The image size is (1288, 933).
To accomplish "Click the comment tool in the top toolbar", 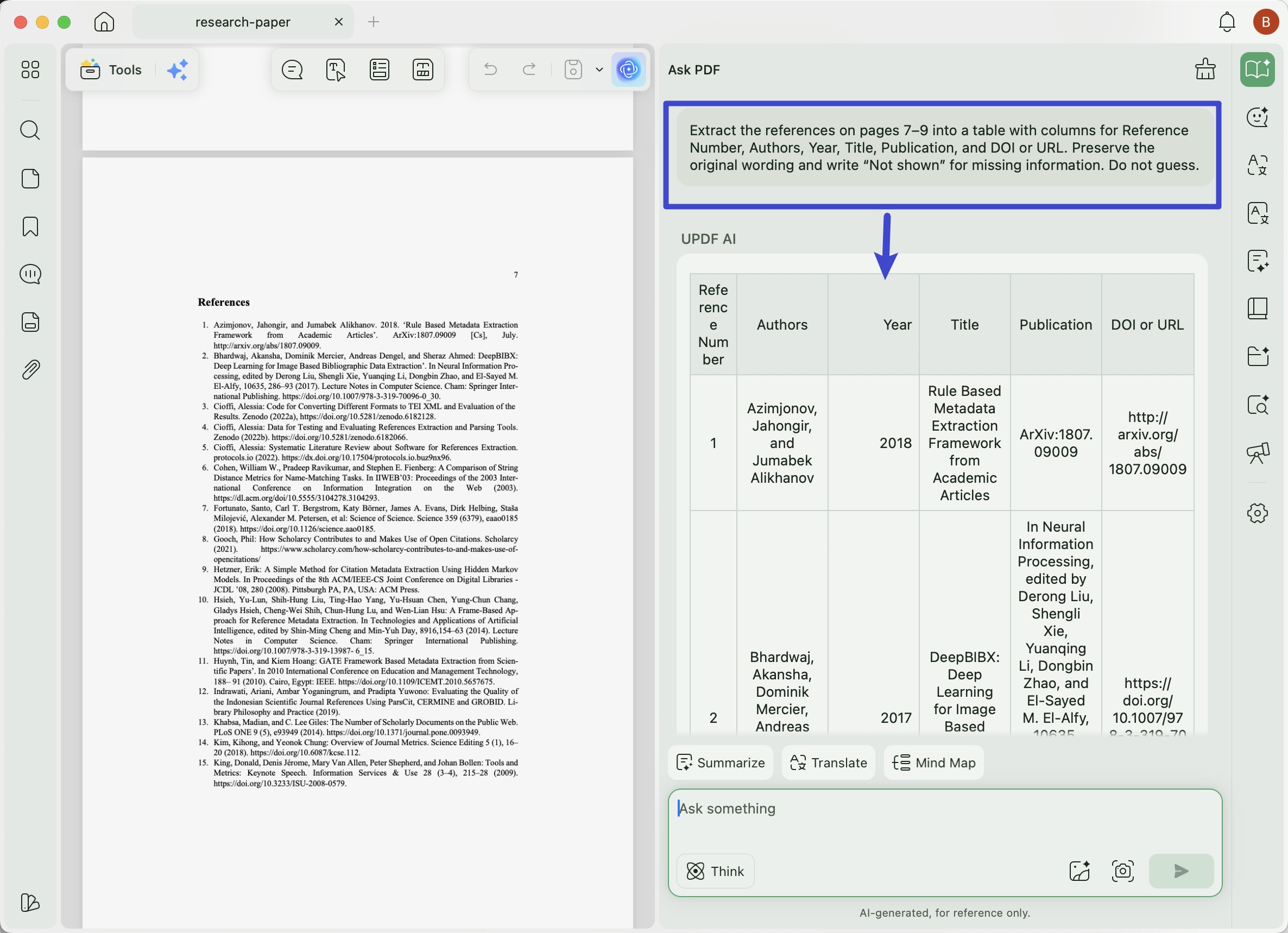I will 293,70.
